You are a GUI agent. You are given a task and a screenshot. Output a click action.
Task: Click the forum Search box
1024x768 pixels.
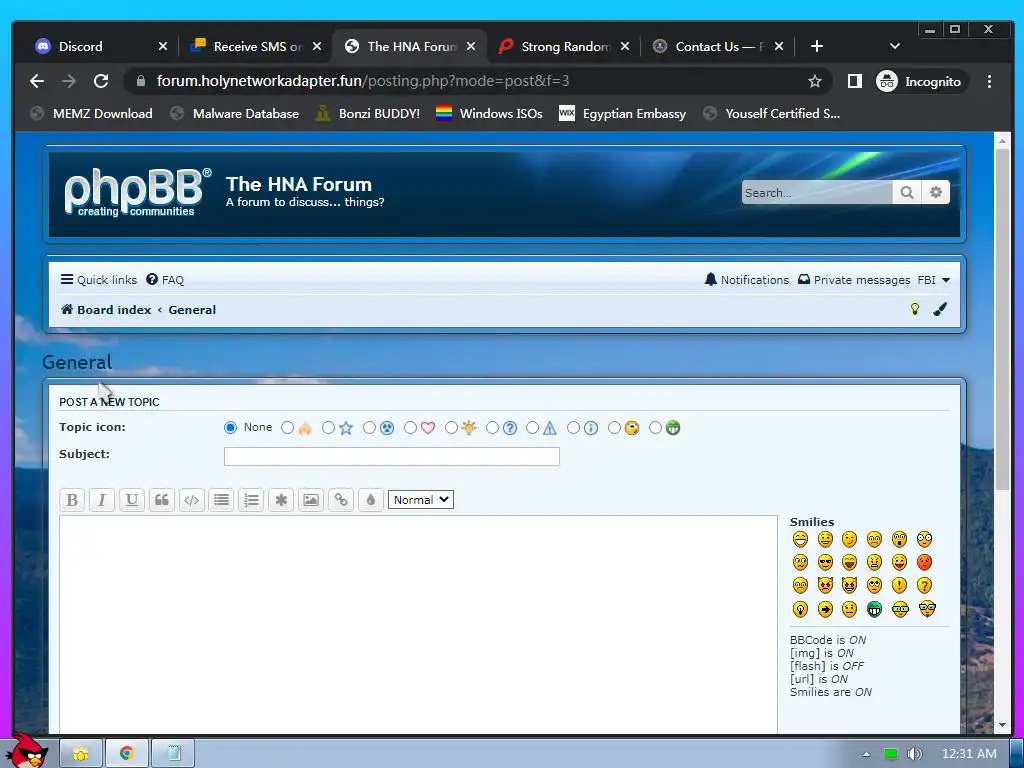pyautogui.click(x=817, y=193)
